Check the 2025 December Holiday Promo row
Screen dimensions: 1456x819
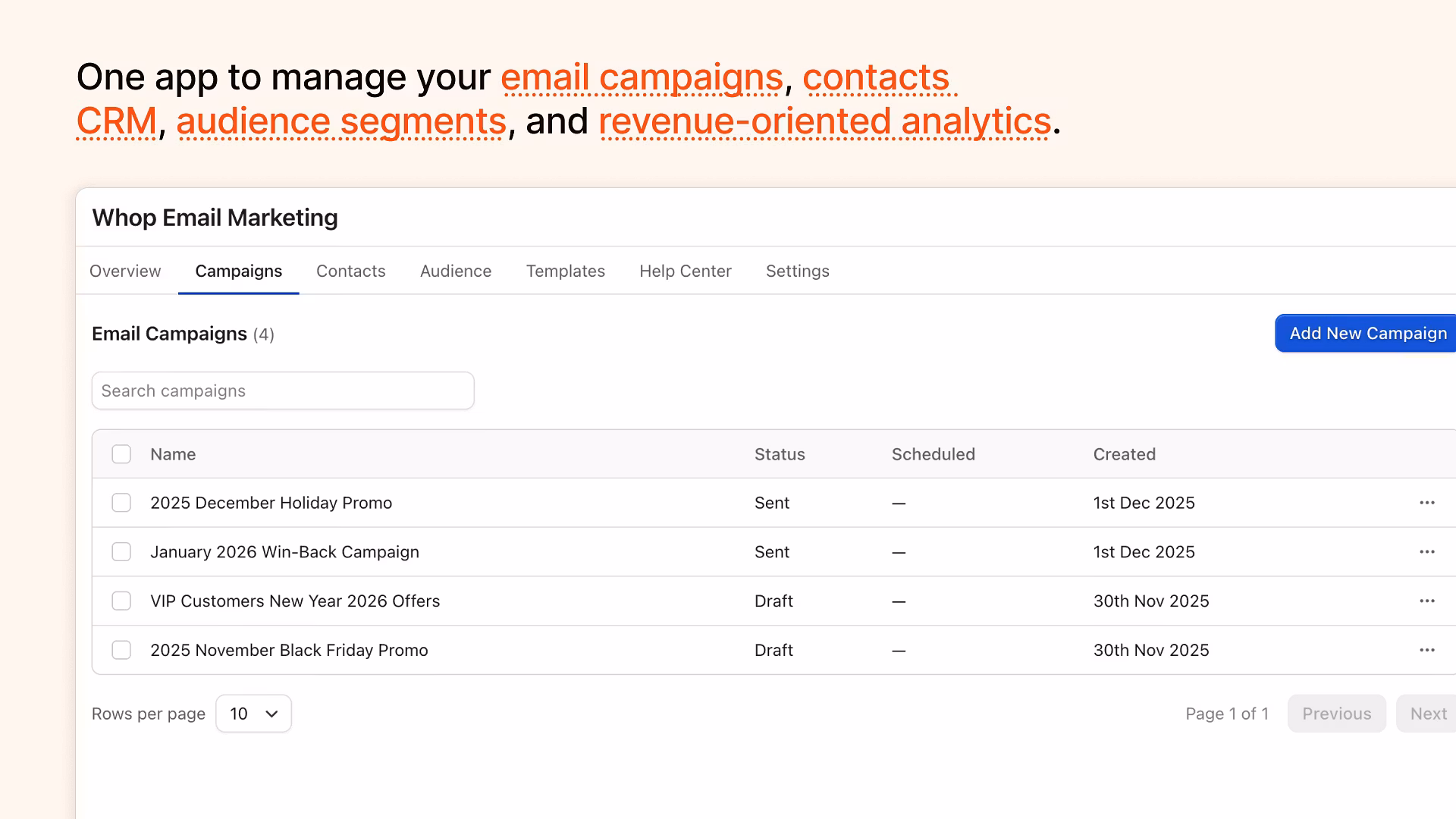(x=121, y=503)
